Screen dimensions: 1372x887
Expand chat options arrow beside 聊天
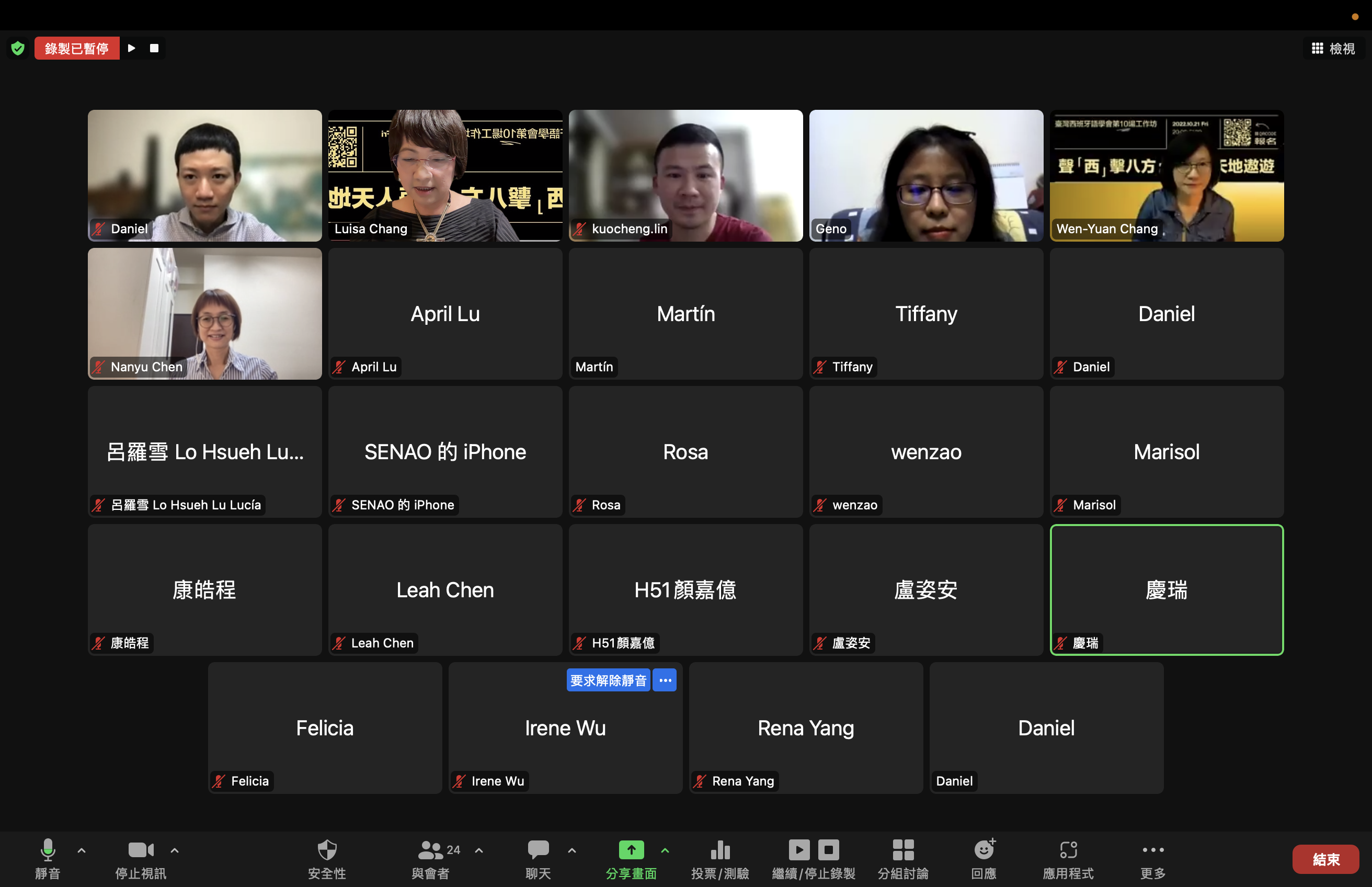571,850
